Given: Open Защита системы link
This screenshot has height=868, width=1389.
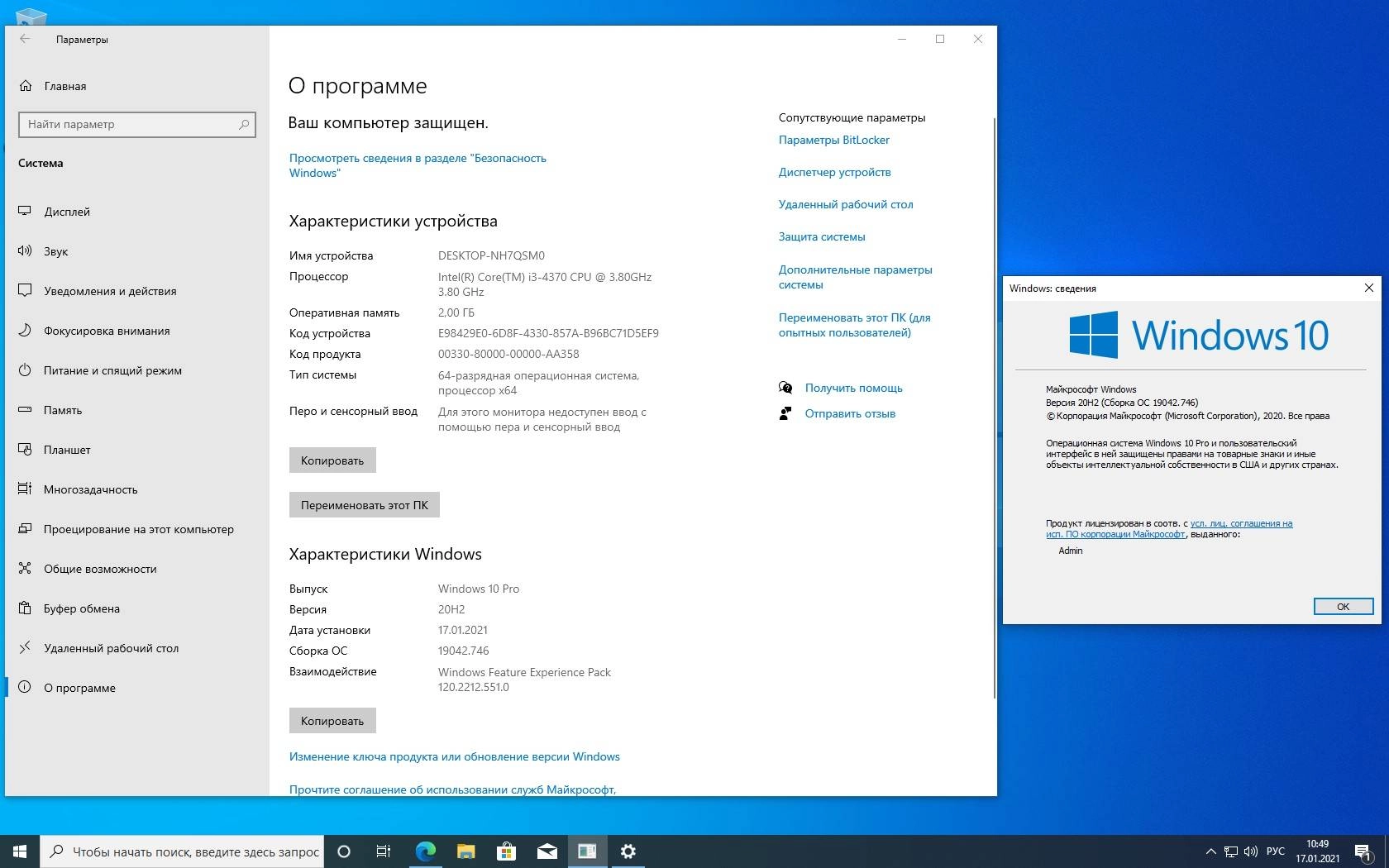Looking at the screenshot, I should [x=822, y=236].
